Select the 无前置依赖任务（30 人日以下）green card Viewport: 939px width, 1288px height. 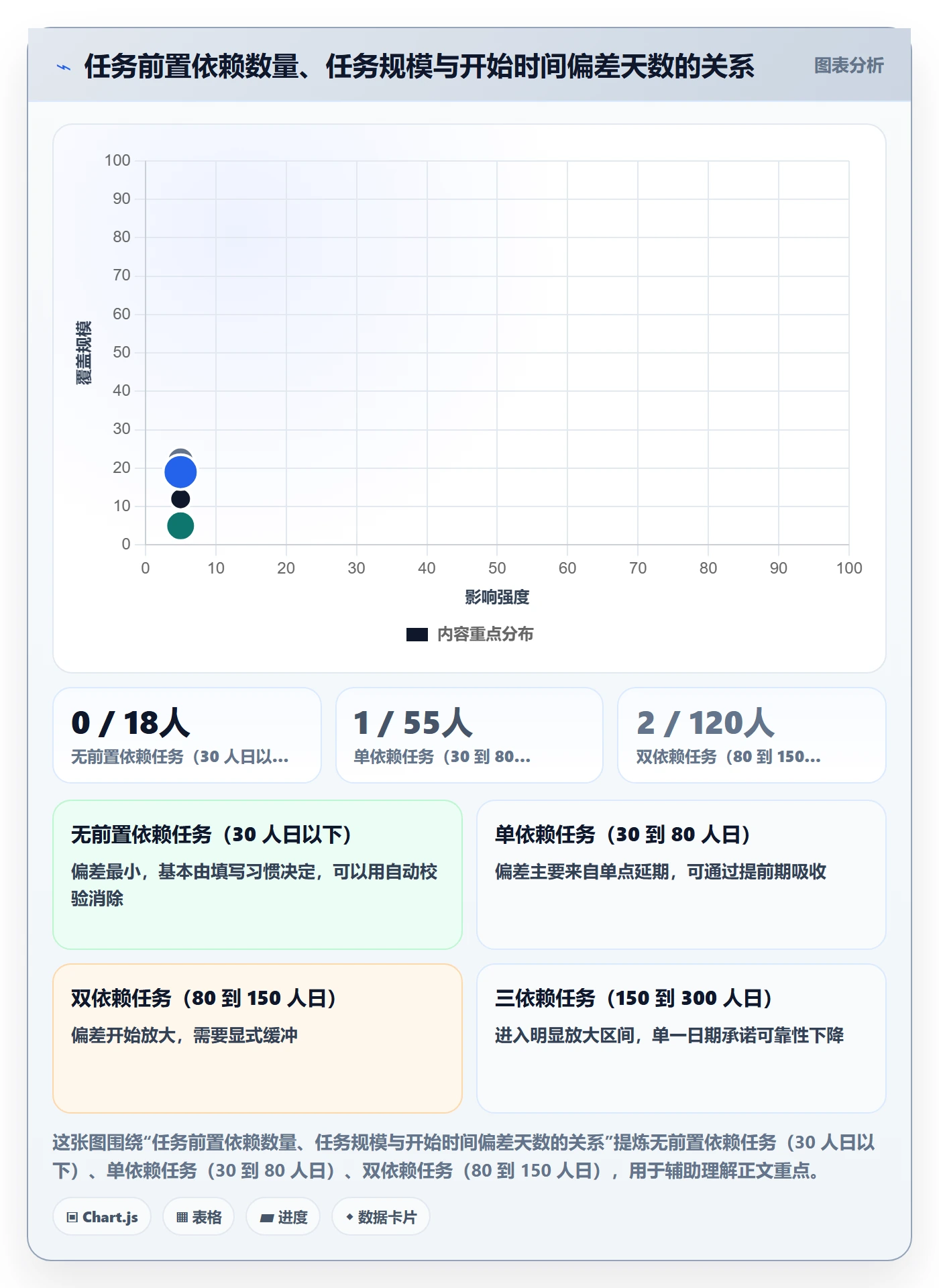click(258, 874)
